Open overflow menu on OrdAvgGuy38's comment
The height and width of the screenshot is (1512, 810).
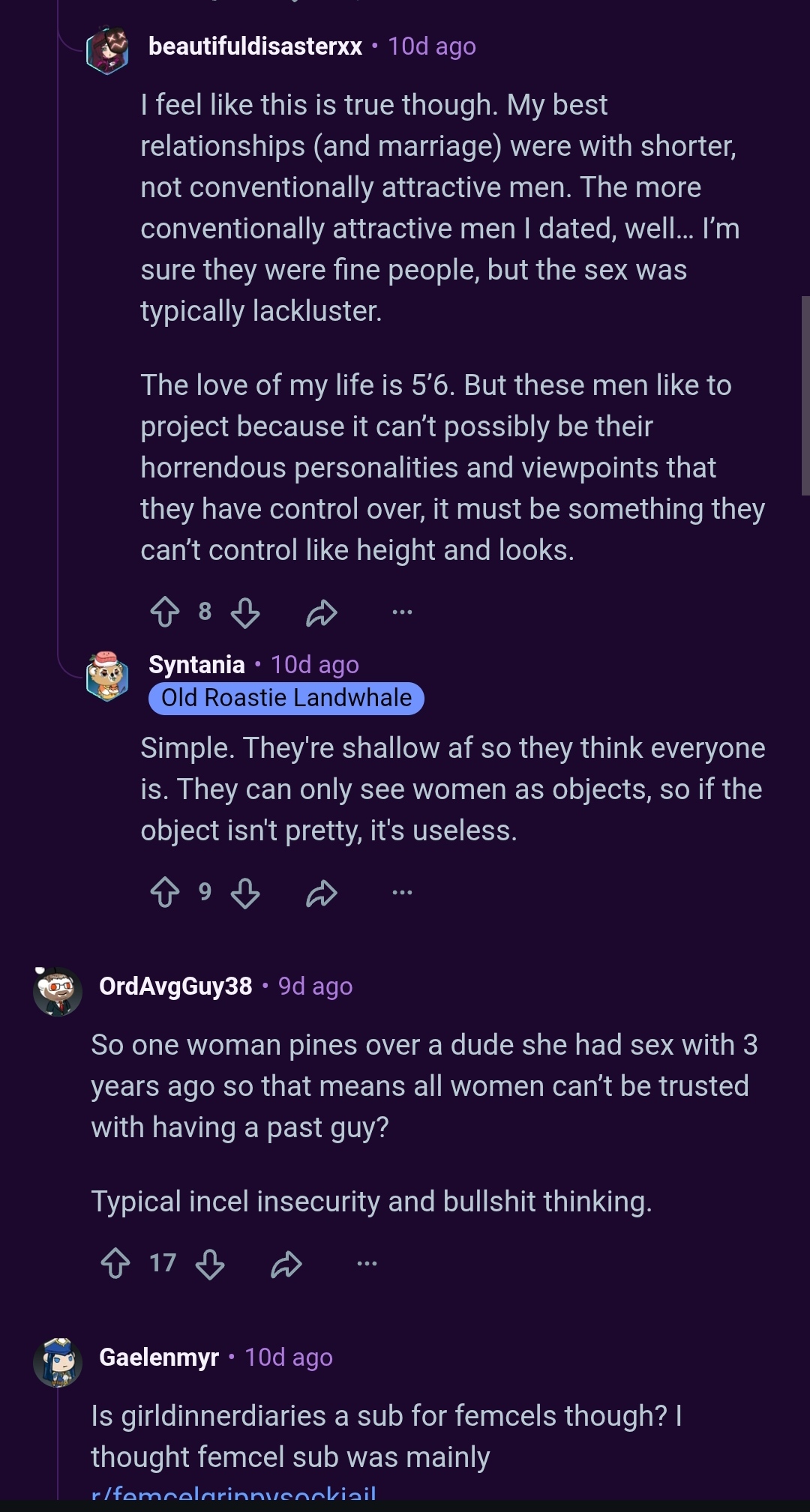click(367, 1263)
